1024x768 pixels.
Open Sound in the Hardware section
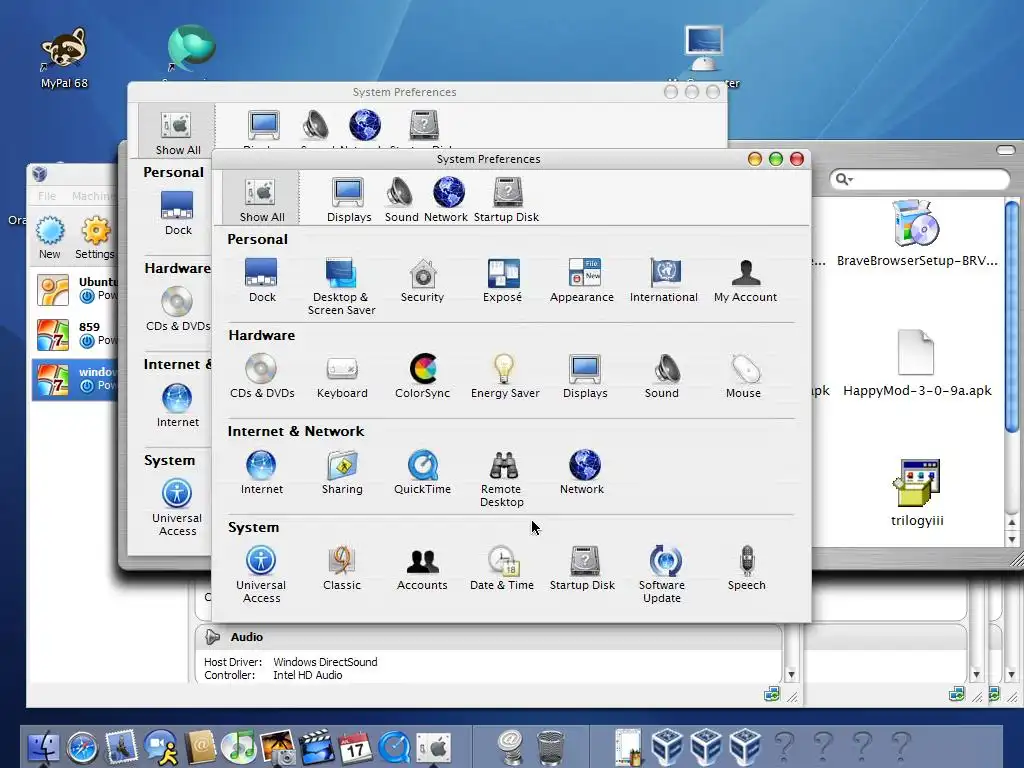662,376
